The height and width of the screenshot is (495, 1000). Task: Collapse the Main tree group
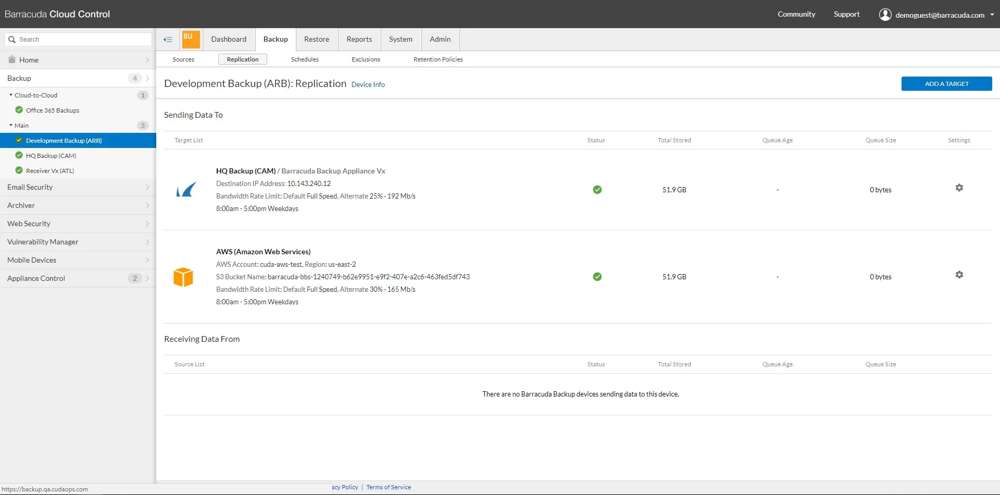pyautogui.click(x=11, y=125)
